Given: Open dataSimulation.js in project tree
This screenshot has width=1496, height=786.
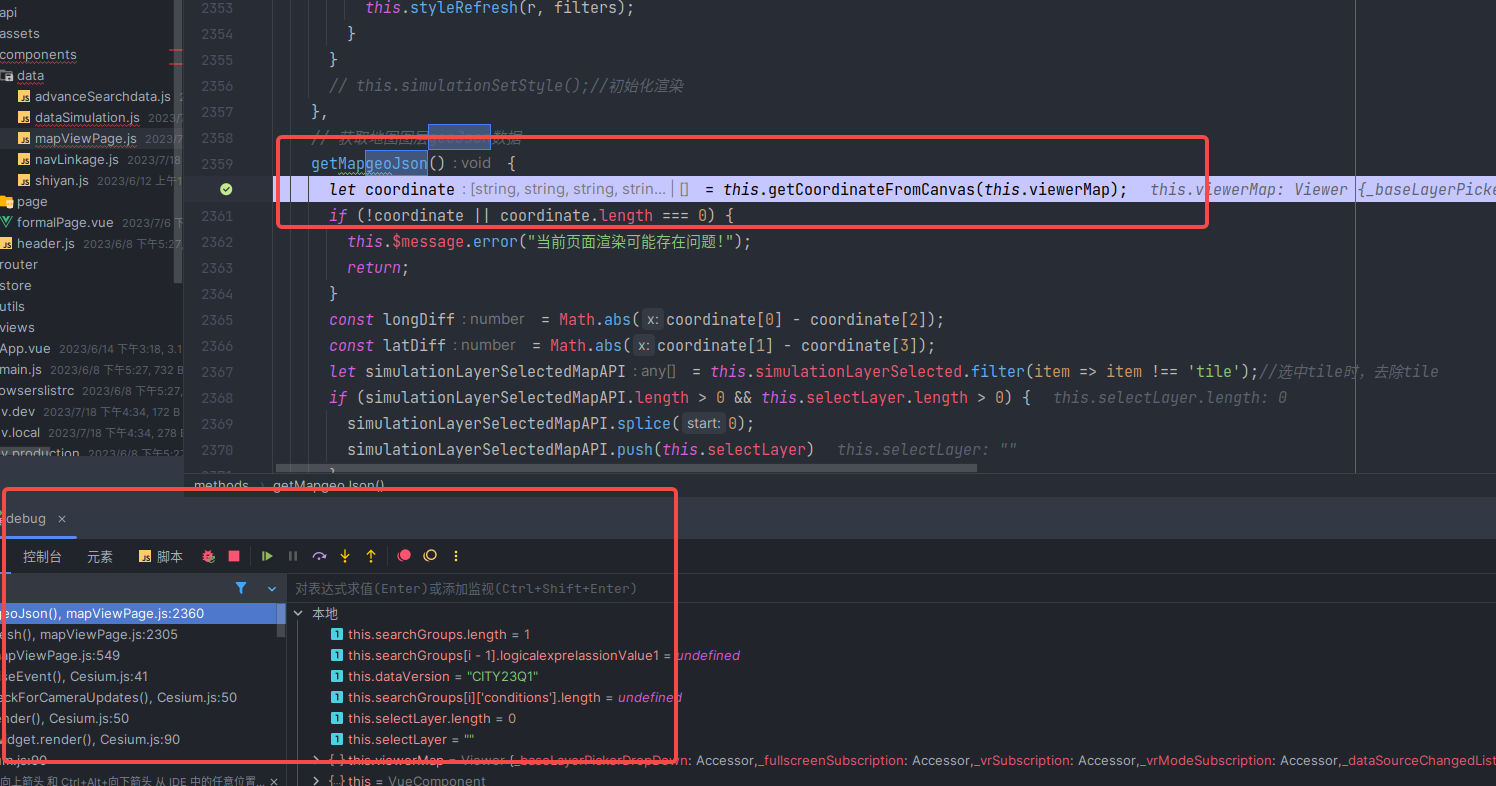Looking at the screenshot, I should point(87,118).
